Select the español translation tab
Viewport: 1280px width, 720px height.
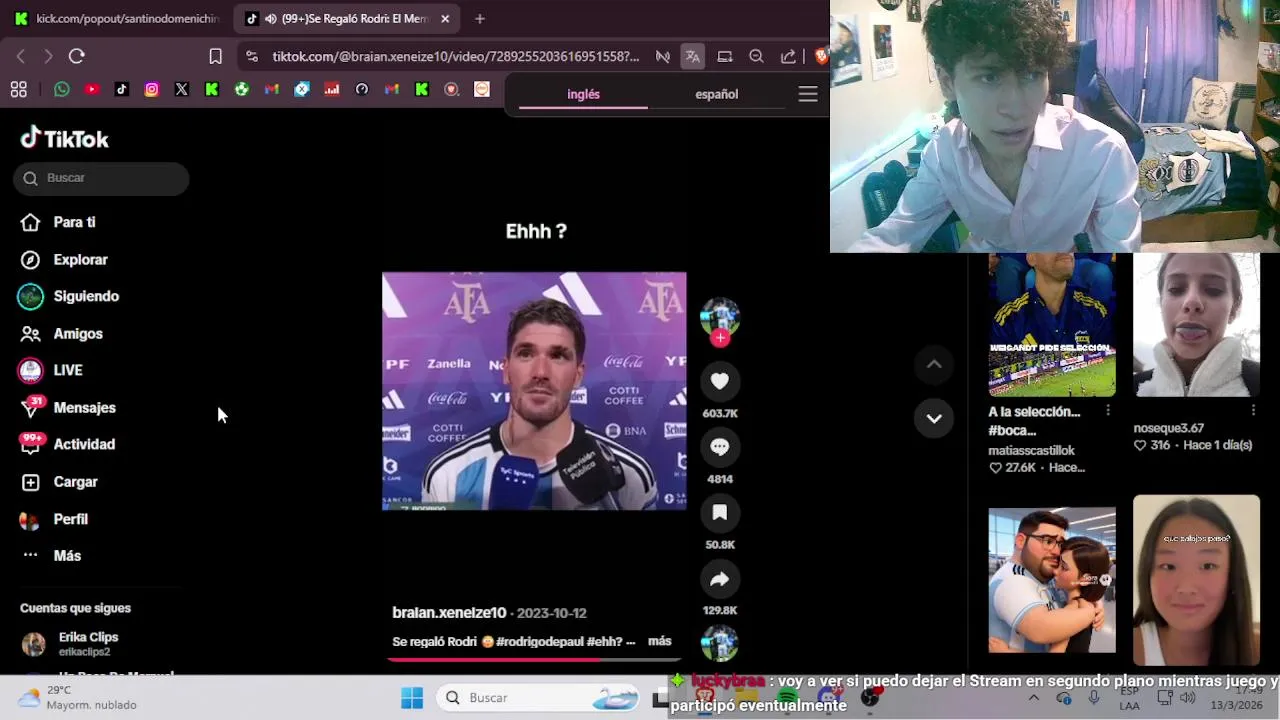coord(716,94)
